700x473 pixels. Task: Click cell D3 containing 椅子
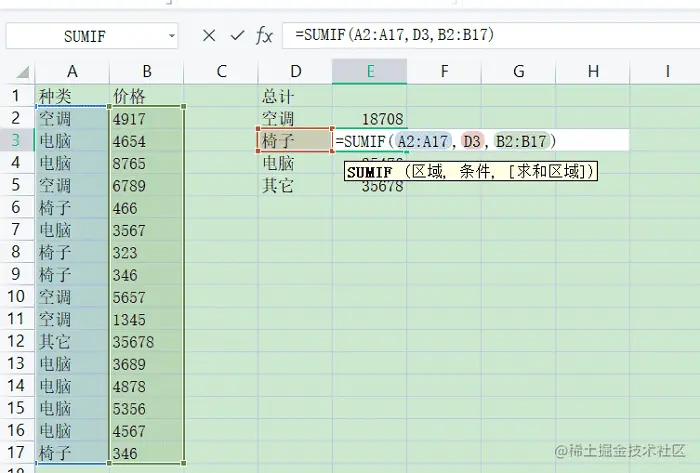pyautogui.click(x=295, y=141)
